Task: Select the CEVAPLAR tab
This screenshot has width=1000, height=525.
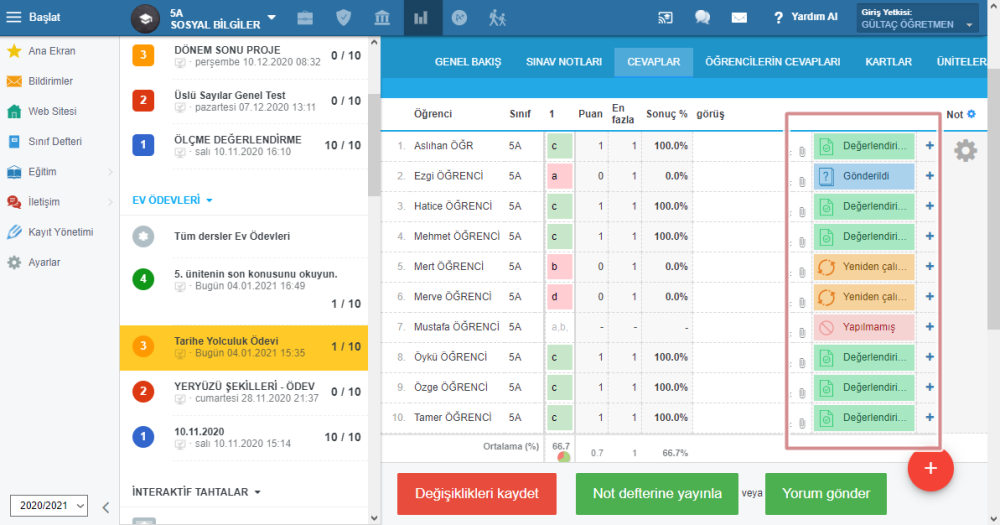Action: pos(654,62)
